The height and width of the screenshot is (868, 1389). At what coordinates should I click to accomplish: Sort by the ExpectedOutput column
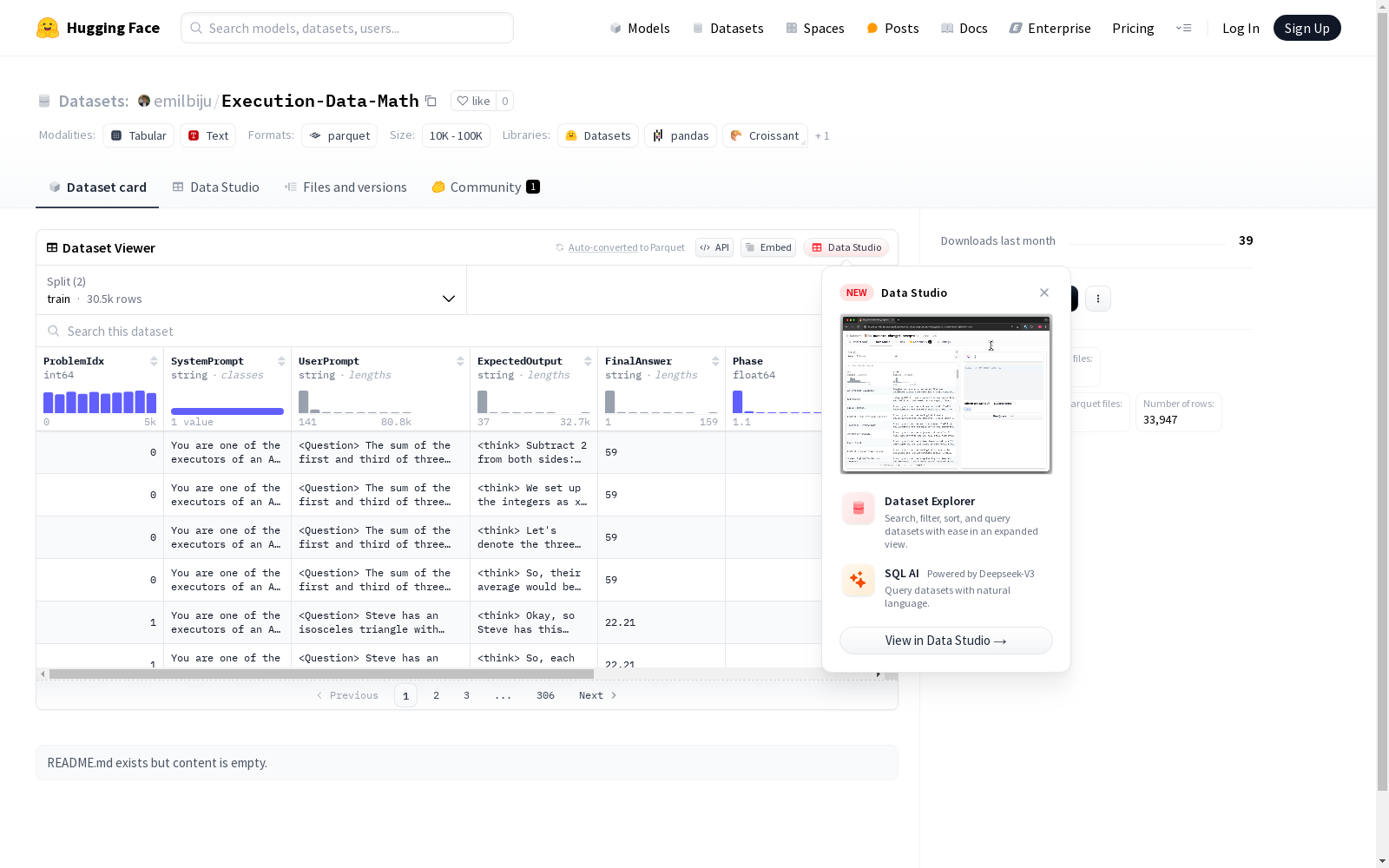(x=588, y=361)
